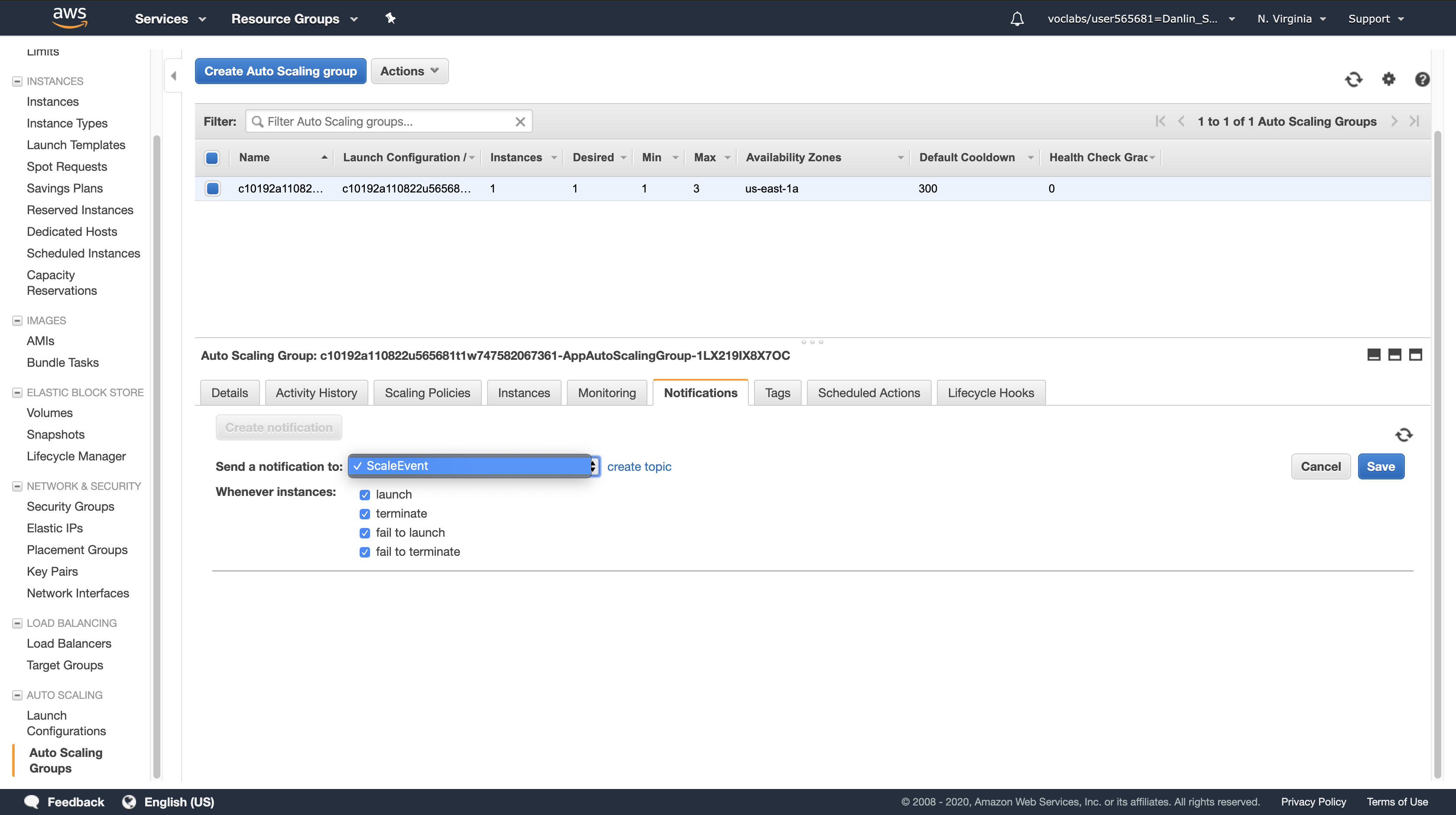The image size is (1456, 815).
Task: Open the Lifecycle Hooks tab
Action: 990,392
